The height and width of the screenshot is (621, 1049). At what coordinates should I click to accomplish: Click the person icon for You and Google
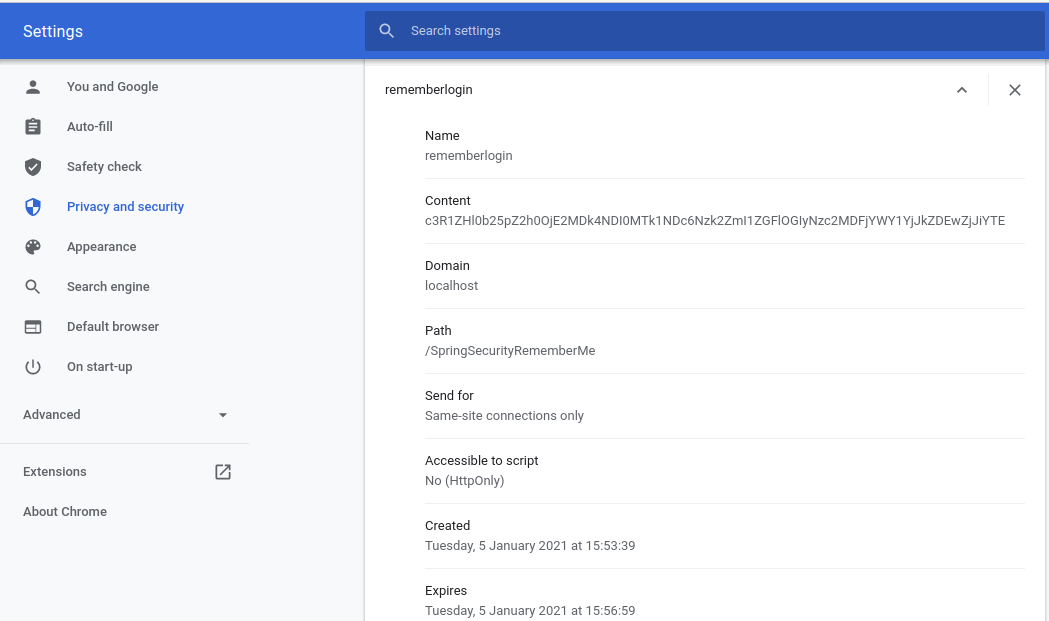(33, 87)
